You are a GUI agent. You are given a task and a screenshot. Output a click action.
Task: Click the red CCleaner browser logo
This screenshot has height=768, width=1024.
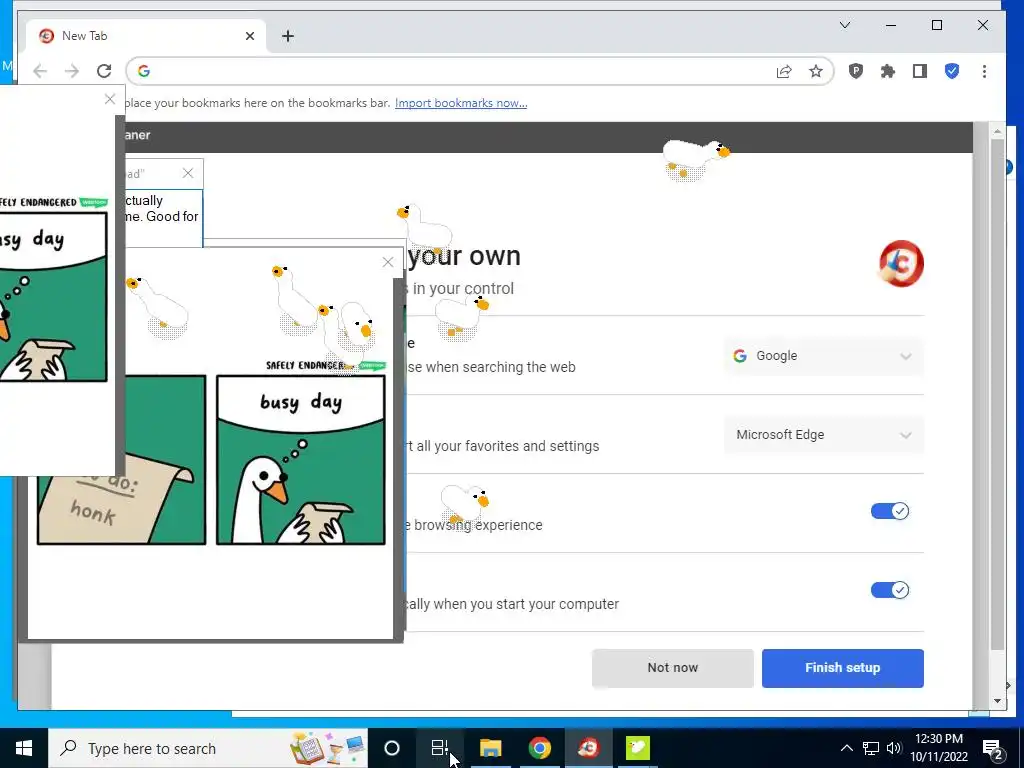(x=901, y=263)
